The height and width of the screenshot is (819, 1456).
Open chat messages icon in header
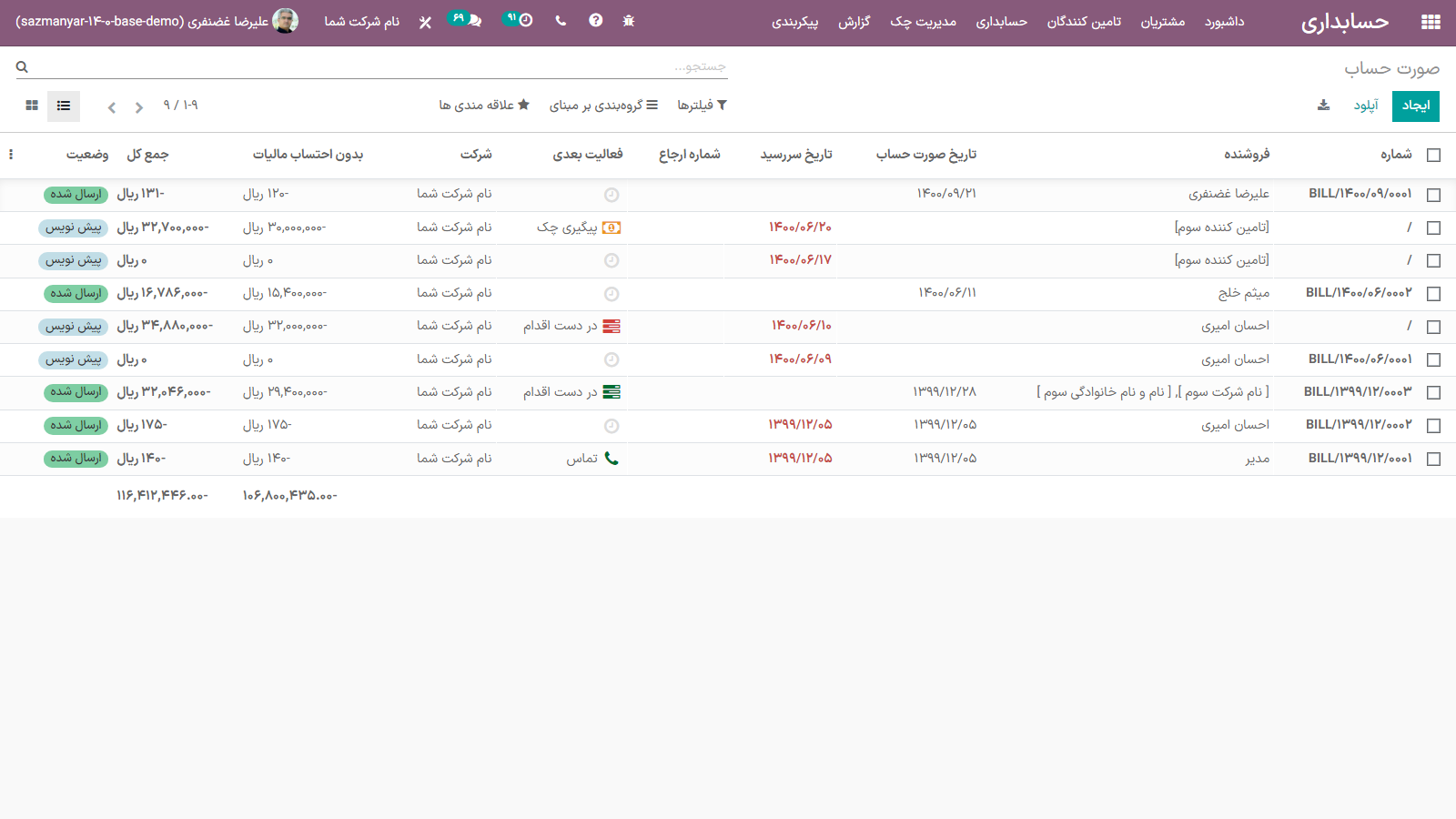click(469, 20)
